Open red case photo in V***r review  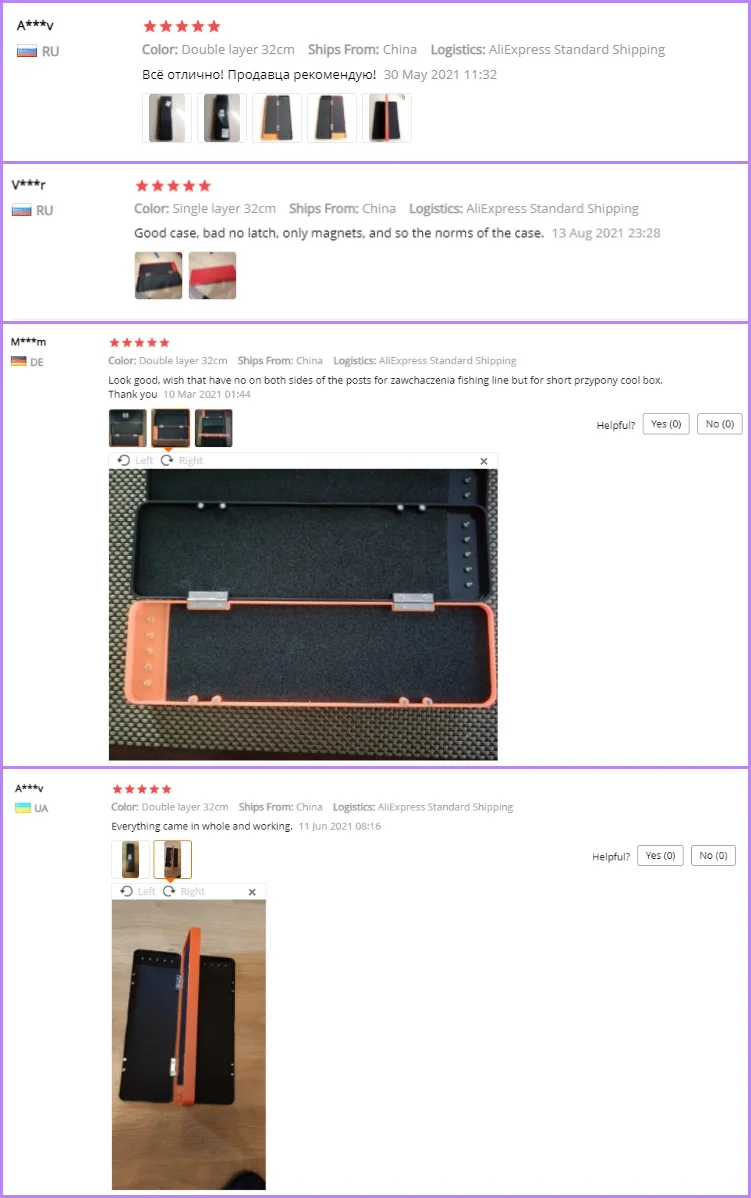point(212,275)
